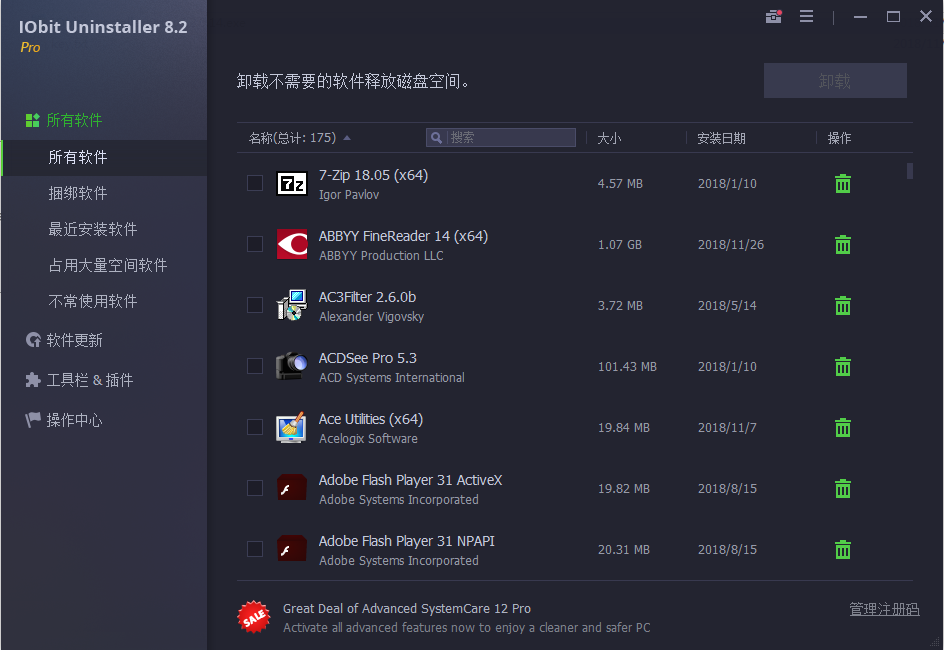Check the ABBYY FineReader 14 checkbox
Screen dimensions: 944x650
255,244
